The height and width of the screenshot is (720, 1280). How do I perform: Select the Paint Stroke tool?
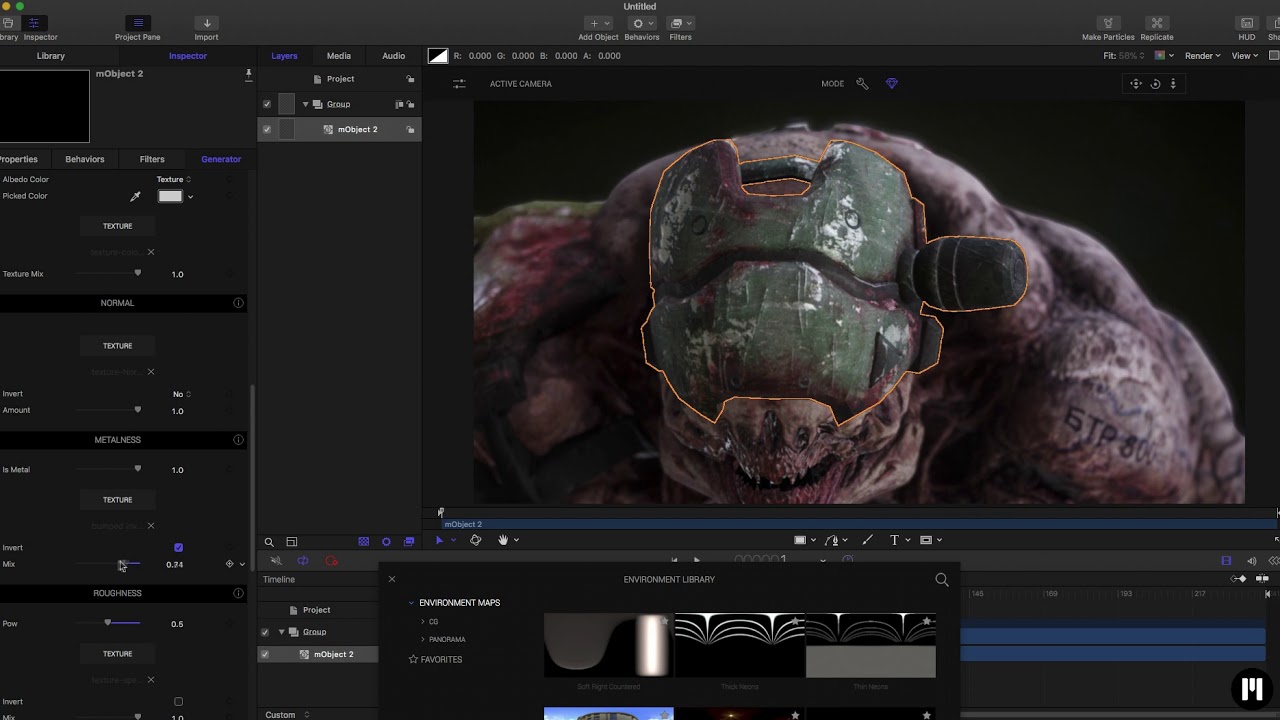point(867,540)
